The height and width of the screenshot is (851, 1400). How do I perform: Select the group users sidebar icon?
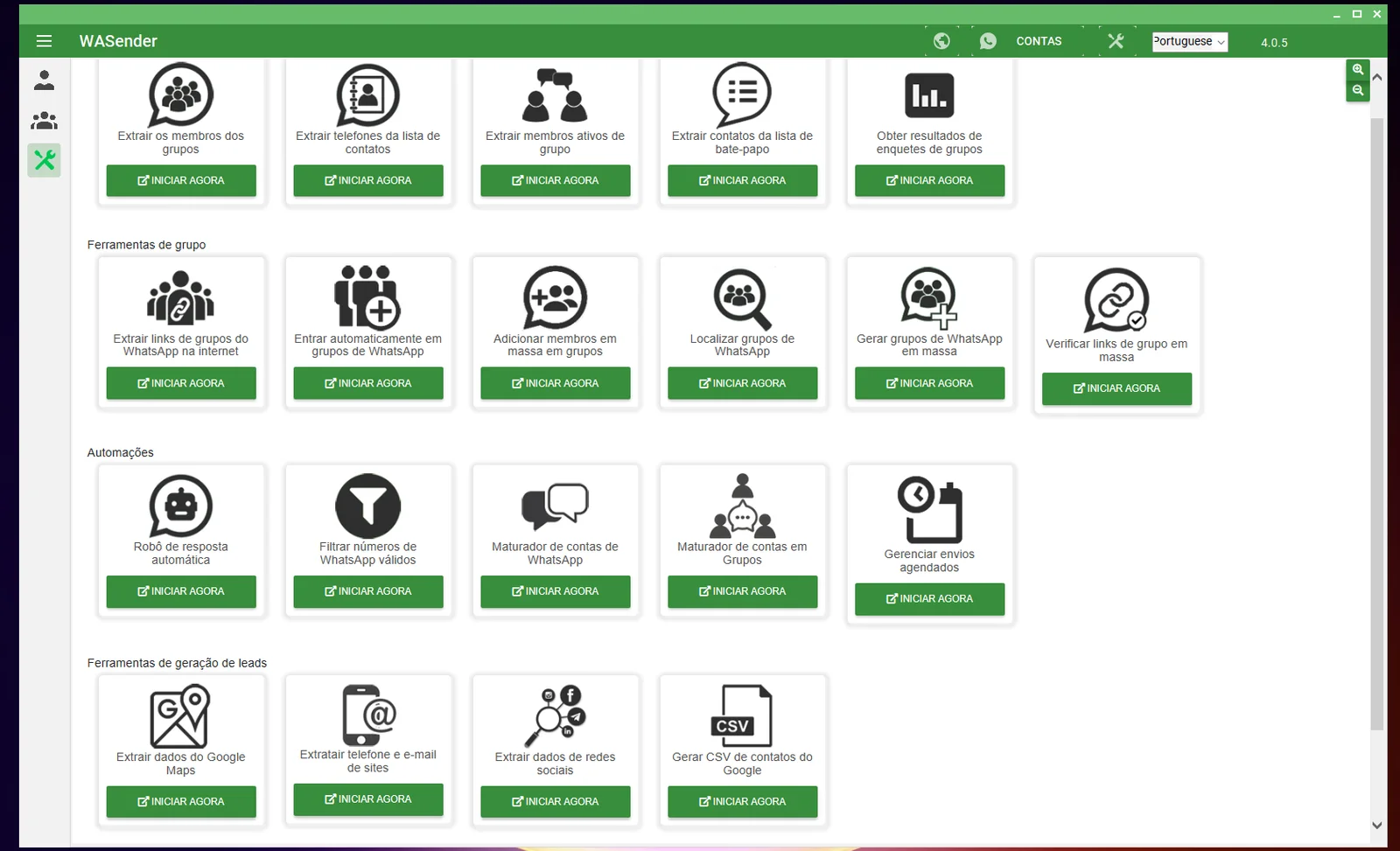click(x=44, y=121)
